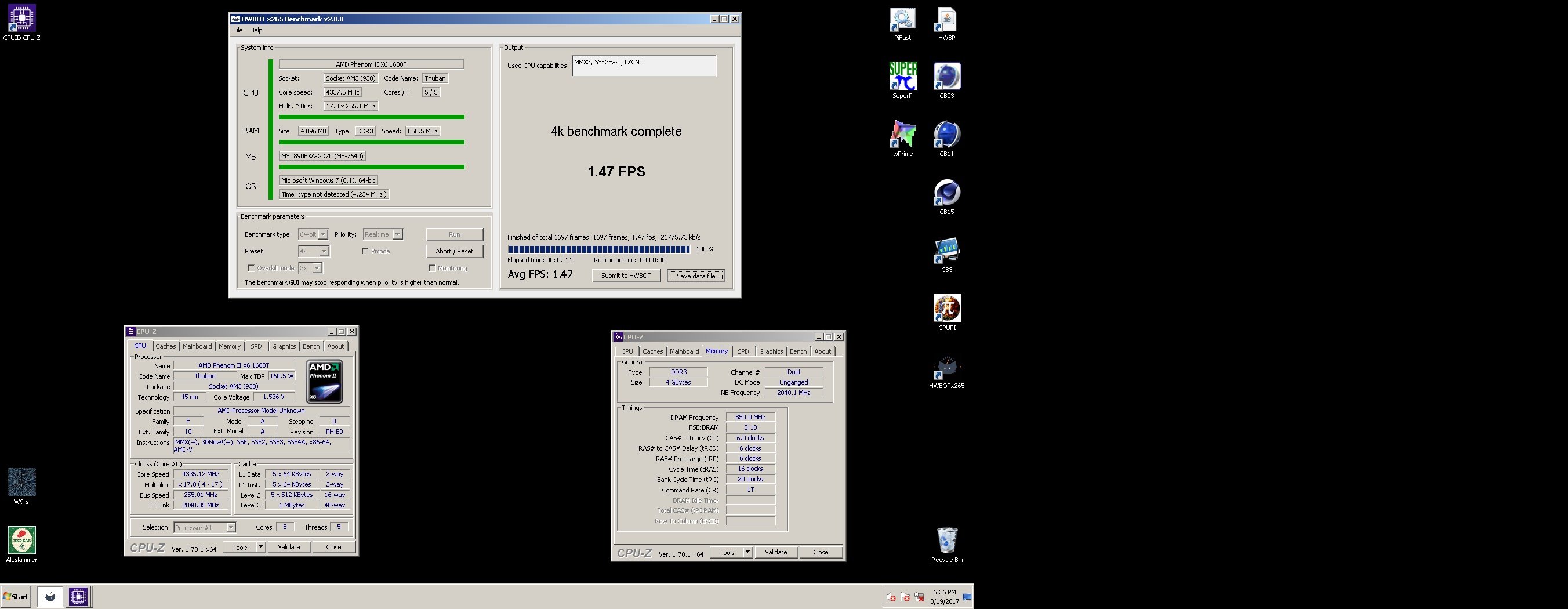
Task: Open the wPrime desktop shortcut
Action: click(902, 138)
